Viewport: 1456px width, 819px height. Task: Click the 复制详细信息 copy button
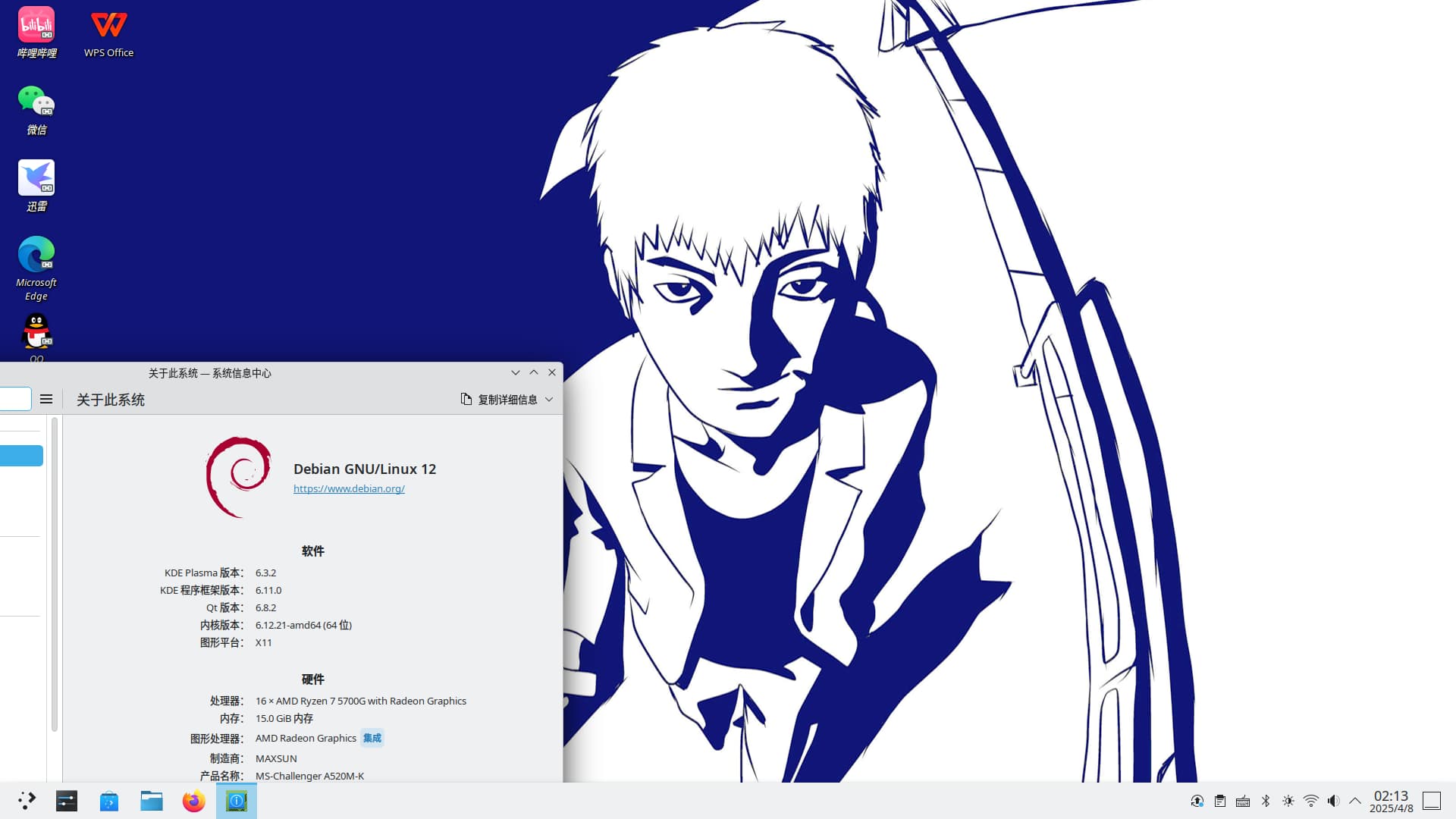point(499,400)
